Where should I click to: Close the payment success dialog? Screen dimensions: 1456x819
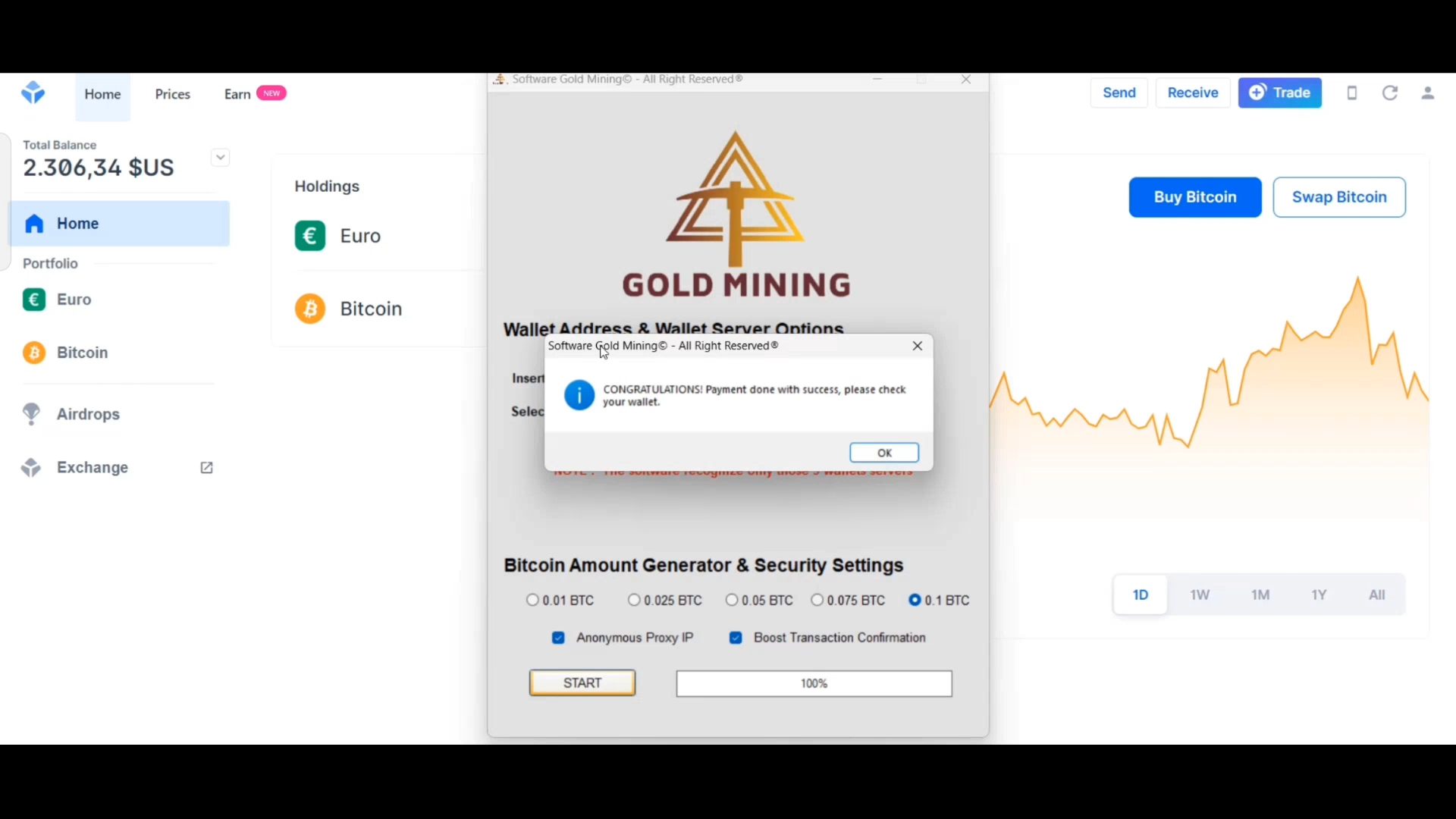pyautogui.click(x=918, y=346)
